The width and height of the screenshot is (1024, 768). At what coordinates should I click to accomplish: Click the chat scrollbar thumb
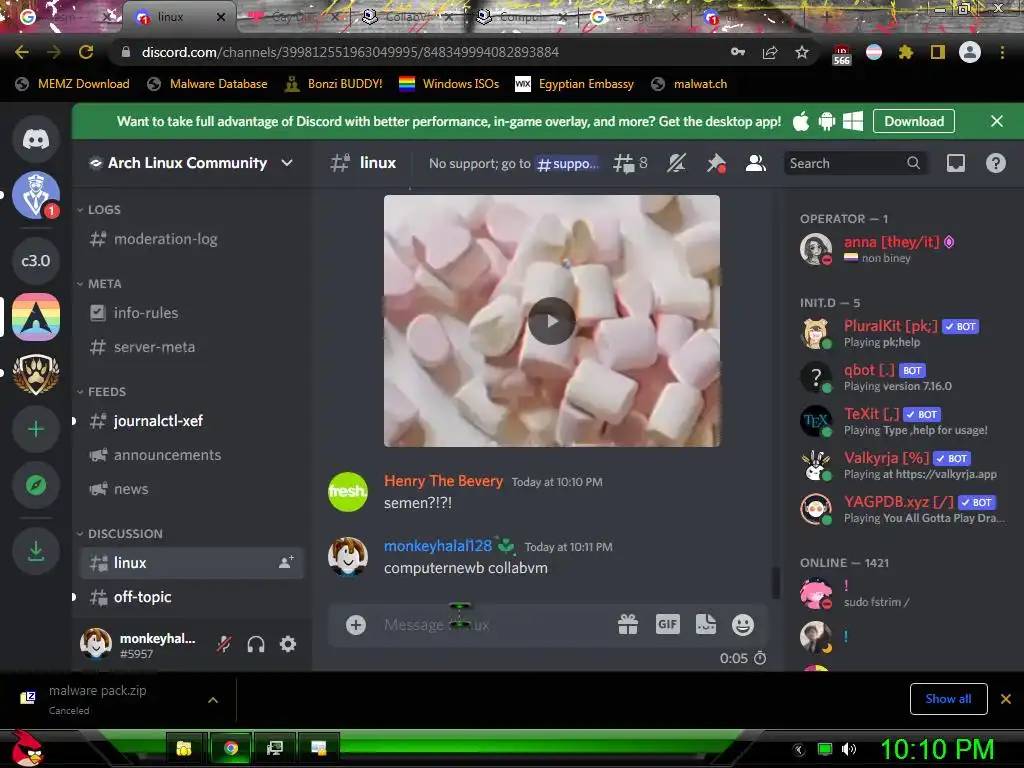pyautogui.click(x=776, y=582)
